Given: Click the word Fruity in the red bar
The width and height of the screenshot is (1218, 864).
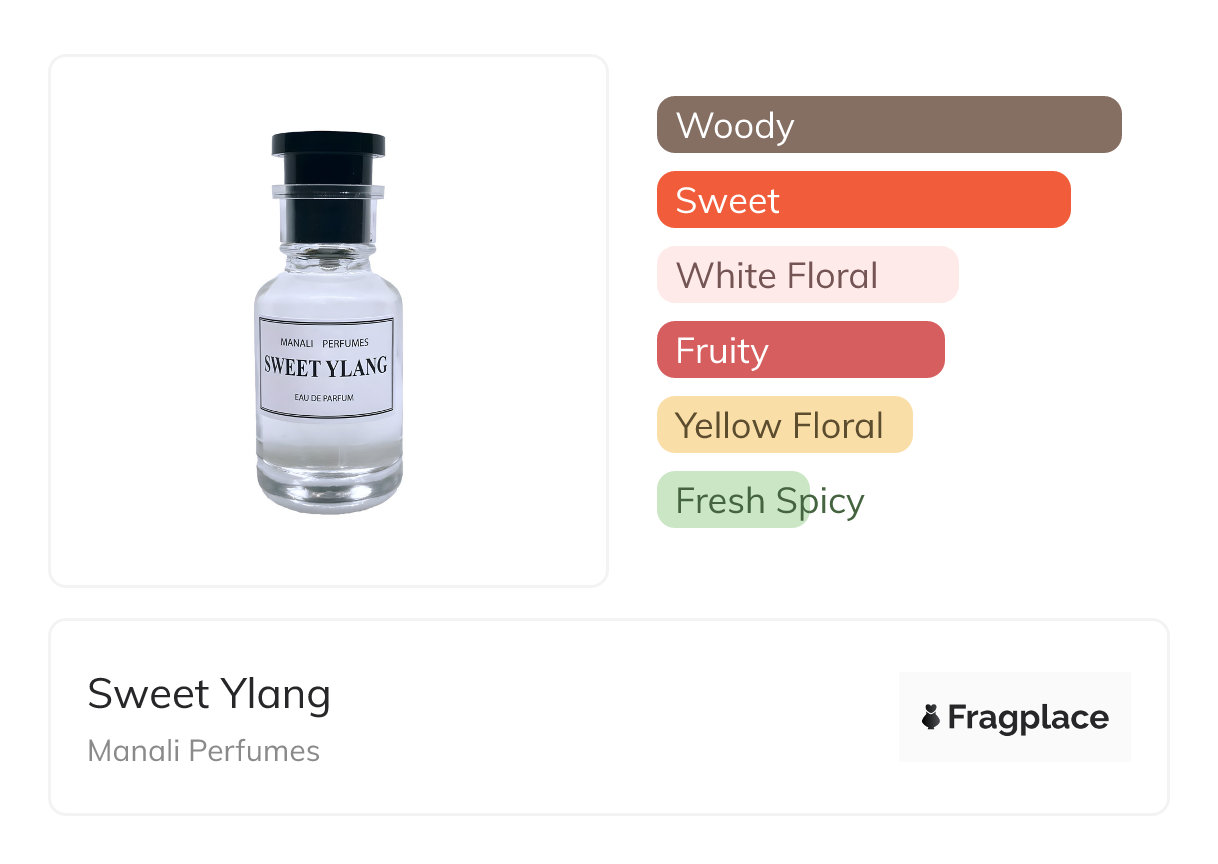Looking at the screenshot, I should tap(722, 351).
